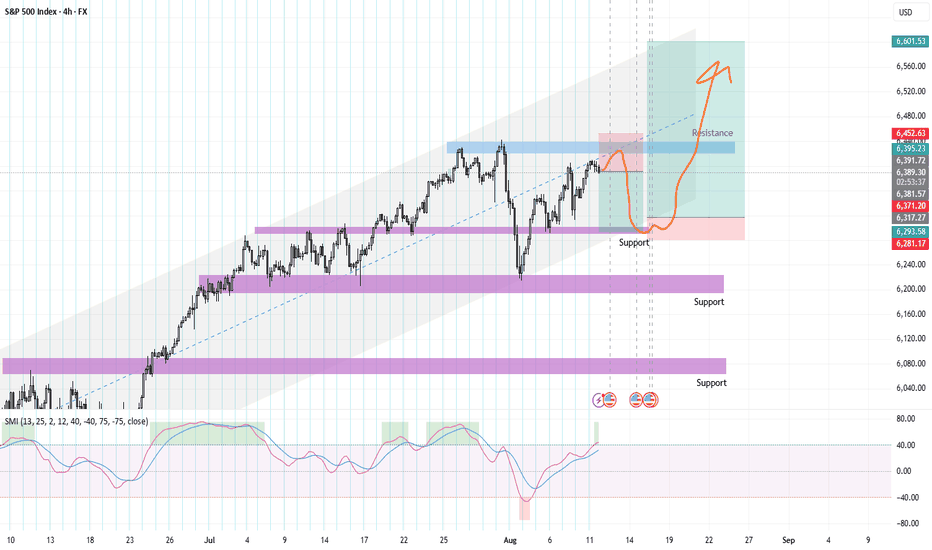Select the S&P 500 Index chart title
The image size is (932, 550).
(46, 11)
